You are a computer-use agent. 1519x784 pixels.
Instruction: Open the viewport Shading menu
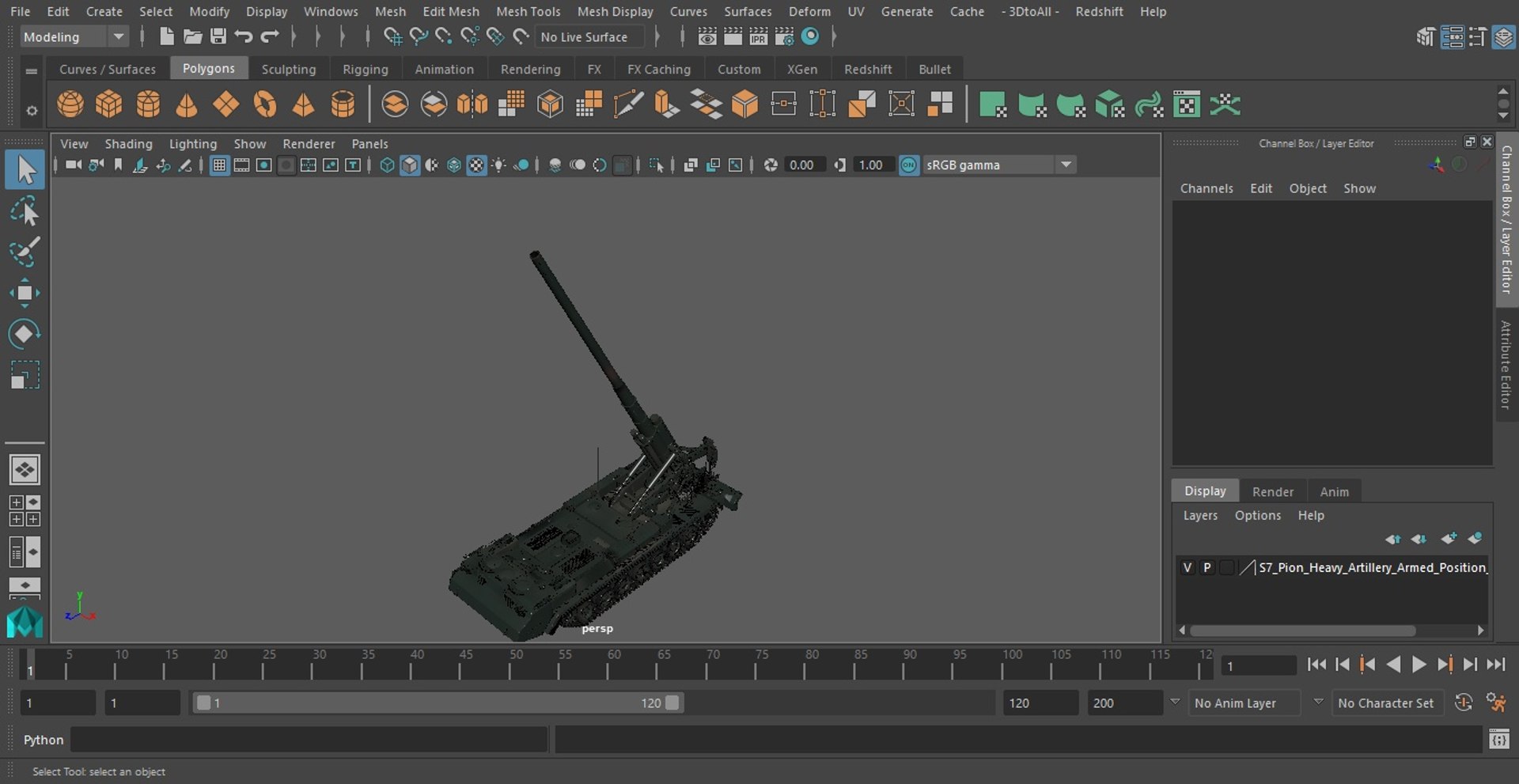pyautogui.click(x=128, y=143)
